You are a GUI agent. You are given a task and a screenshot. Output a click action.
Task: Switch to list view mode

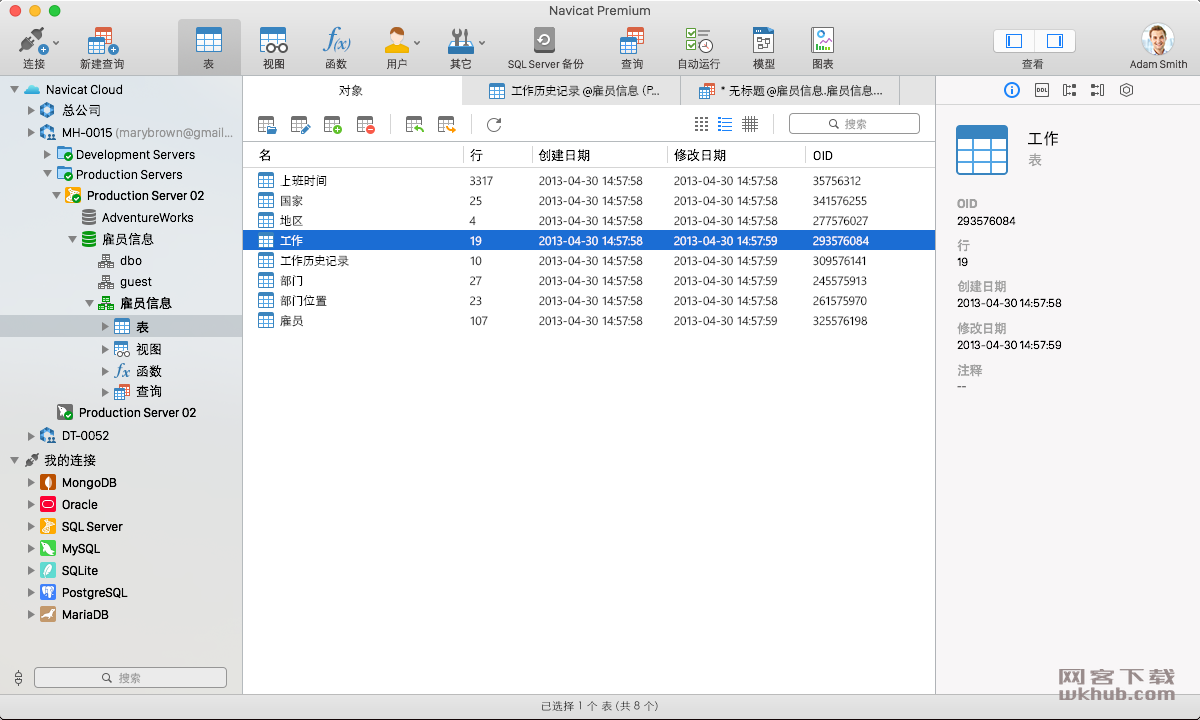pos(725,124)
